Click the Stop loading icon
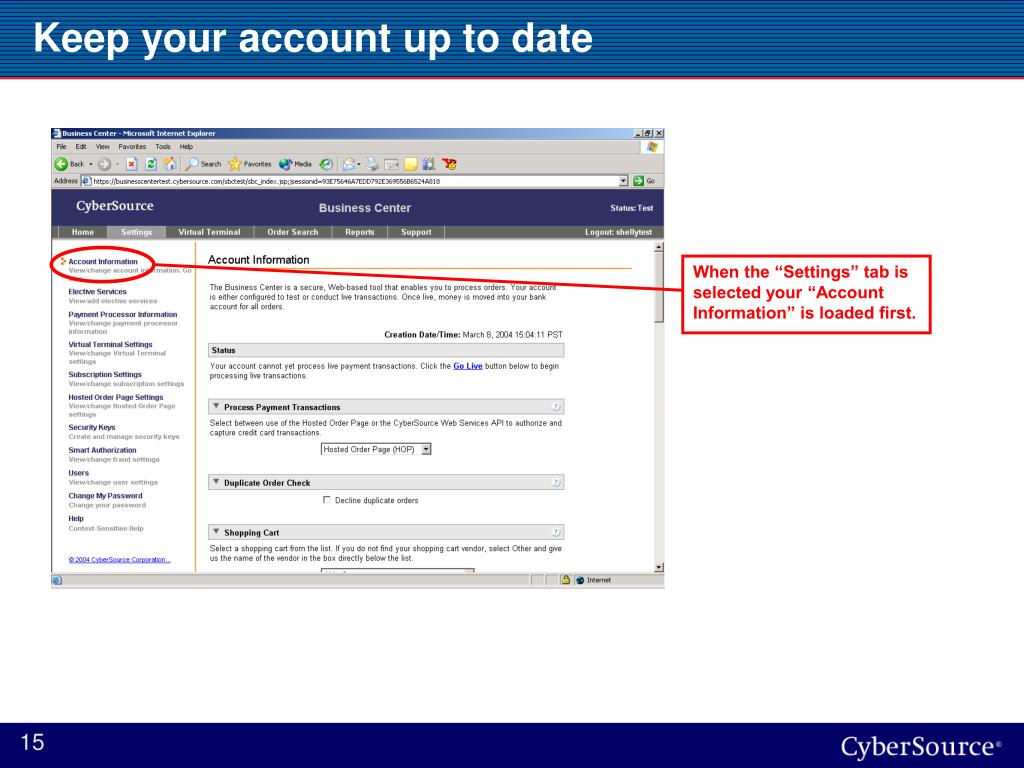1024x768 pixels. coord(131,164)
